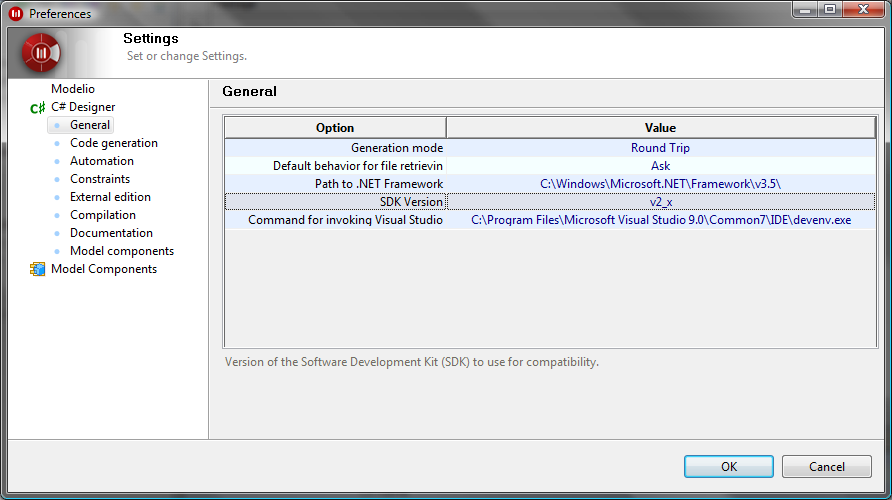Click the Modelio logo in the Preferences title bar
Screen dimensions: 892x500
pos(16,14)
